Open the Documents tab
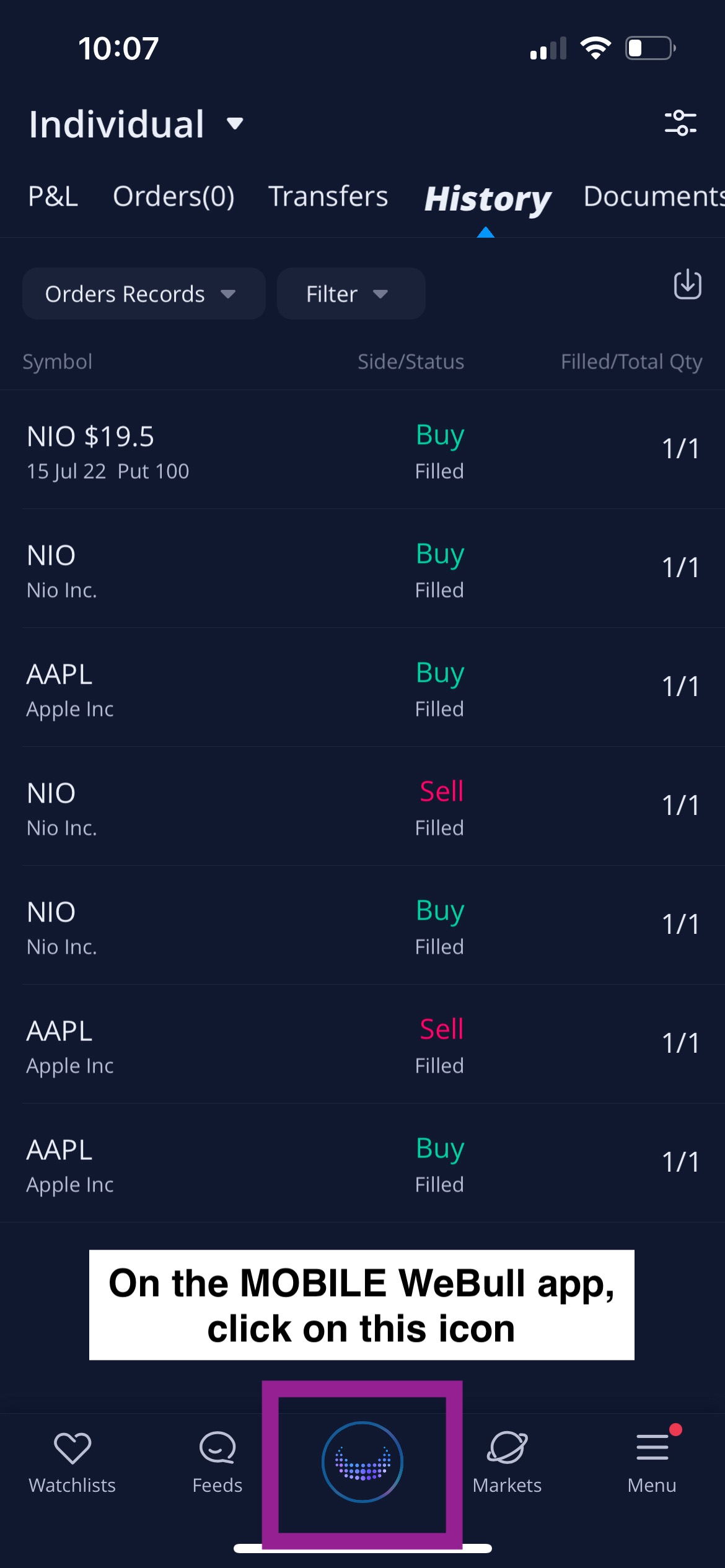Screen dimensions: 725x1568 pyautogui.click(x=654, y=196)
